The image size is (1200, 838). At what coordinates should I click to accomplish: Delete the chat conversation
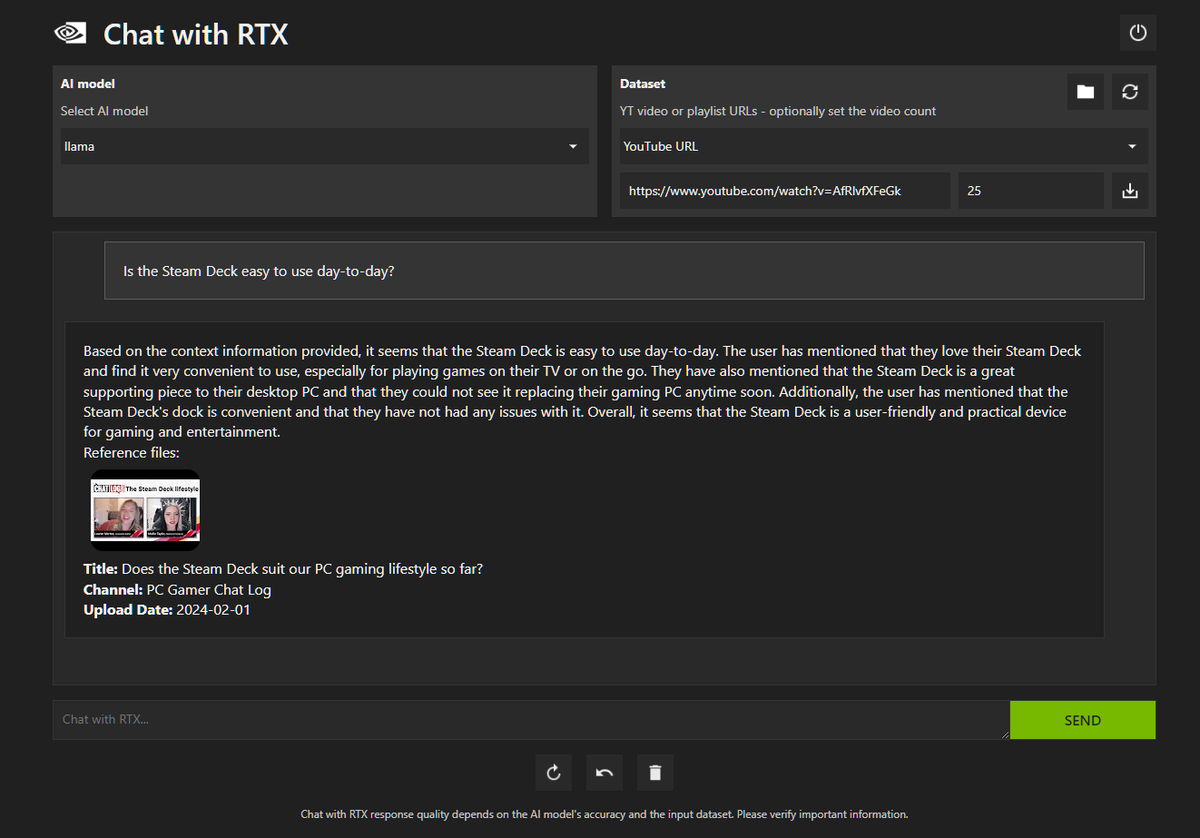point(655,772)
